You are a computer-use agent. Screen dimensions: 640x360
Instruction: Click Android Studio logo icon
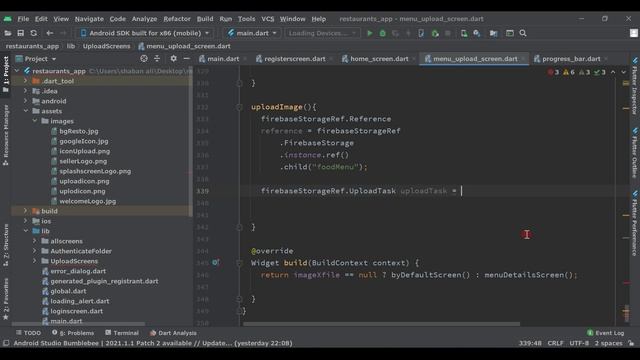click(x=7, y=19)
